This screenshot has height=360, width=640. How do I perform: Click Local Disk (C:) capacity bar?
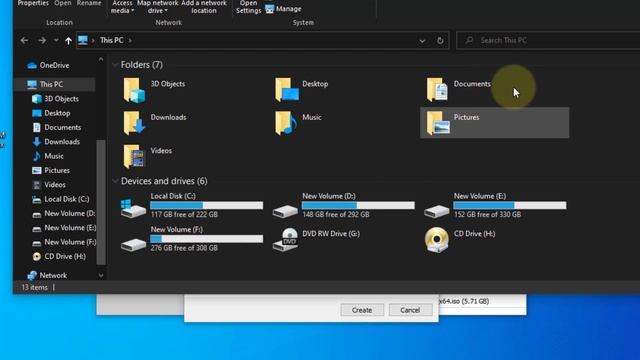(207, 205)
